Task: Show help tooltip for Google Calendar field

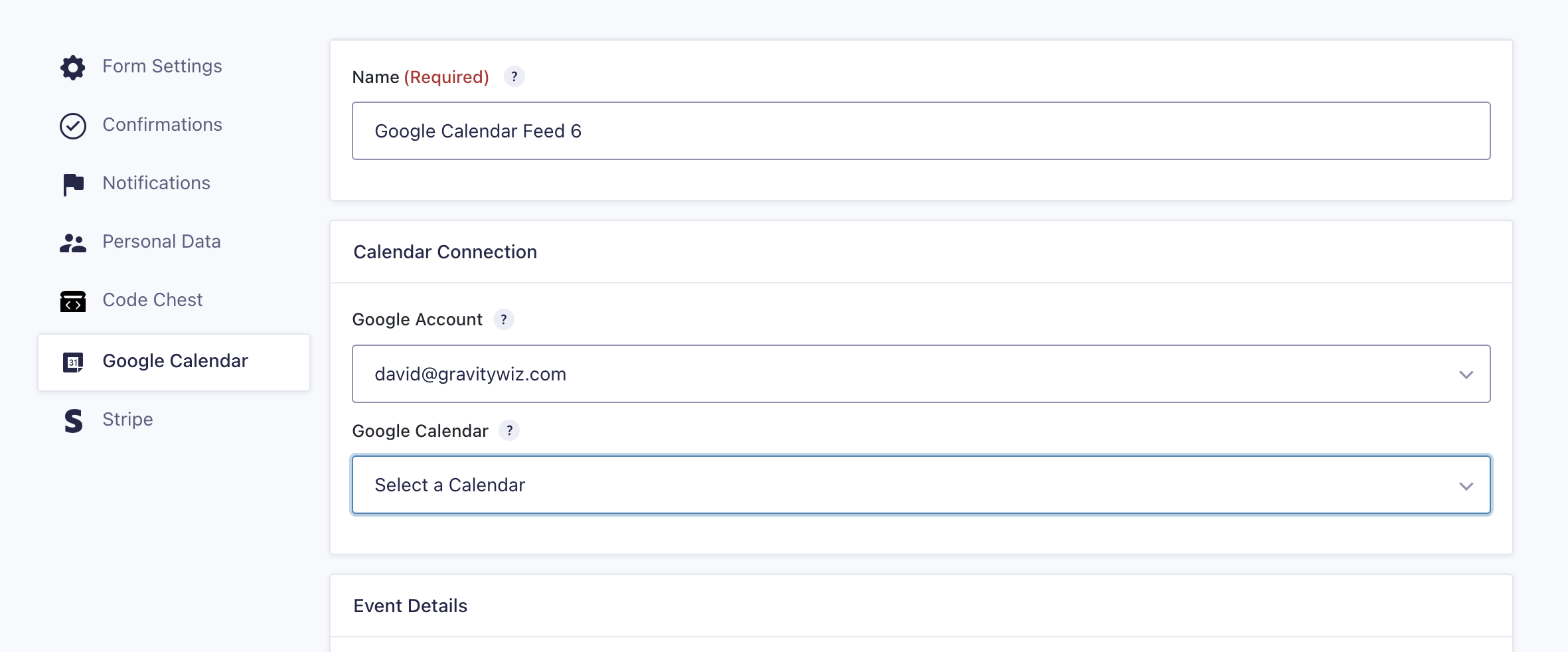Action: coord(509,431)
